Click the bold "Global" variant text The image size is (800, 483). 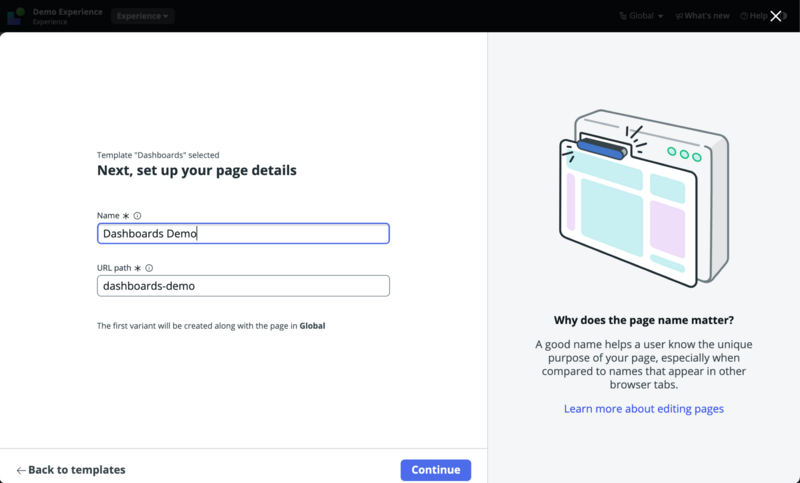(312, 326)
